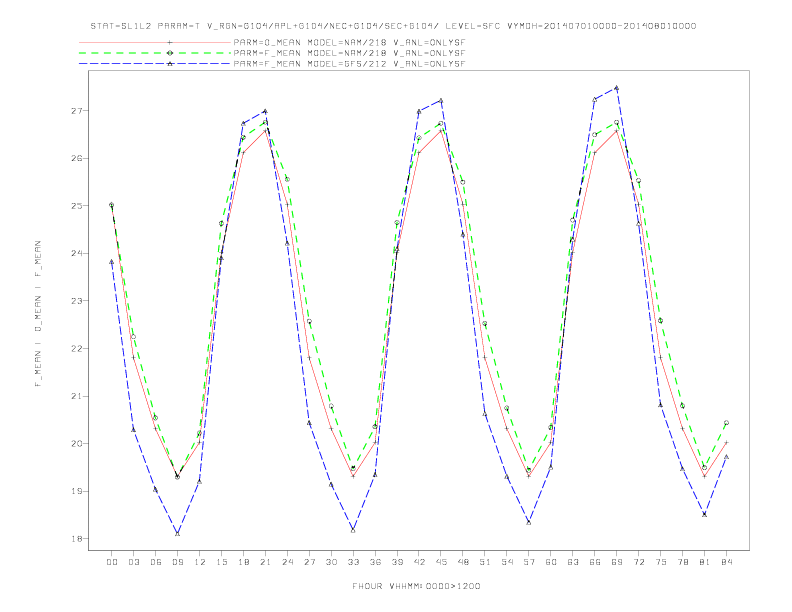Click x-axis forecast hour label 69

pyautogui.click(x=617, y=562)
